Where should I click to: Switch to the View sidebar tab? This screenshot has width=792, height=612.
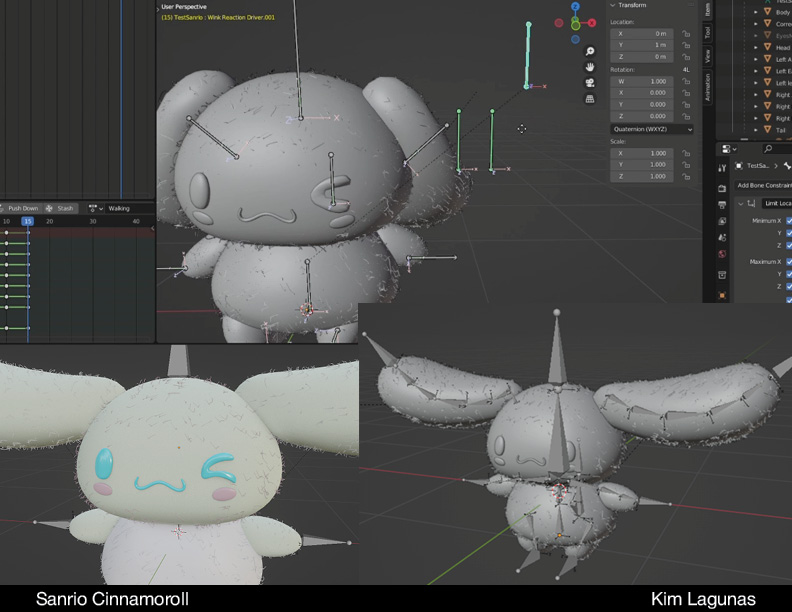tap(707, 56)
